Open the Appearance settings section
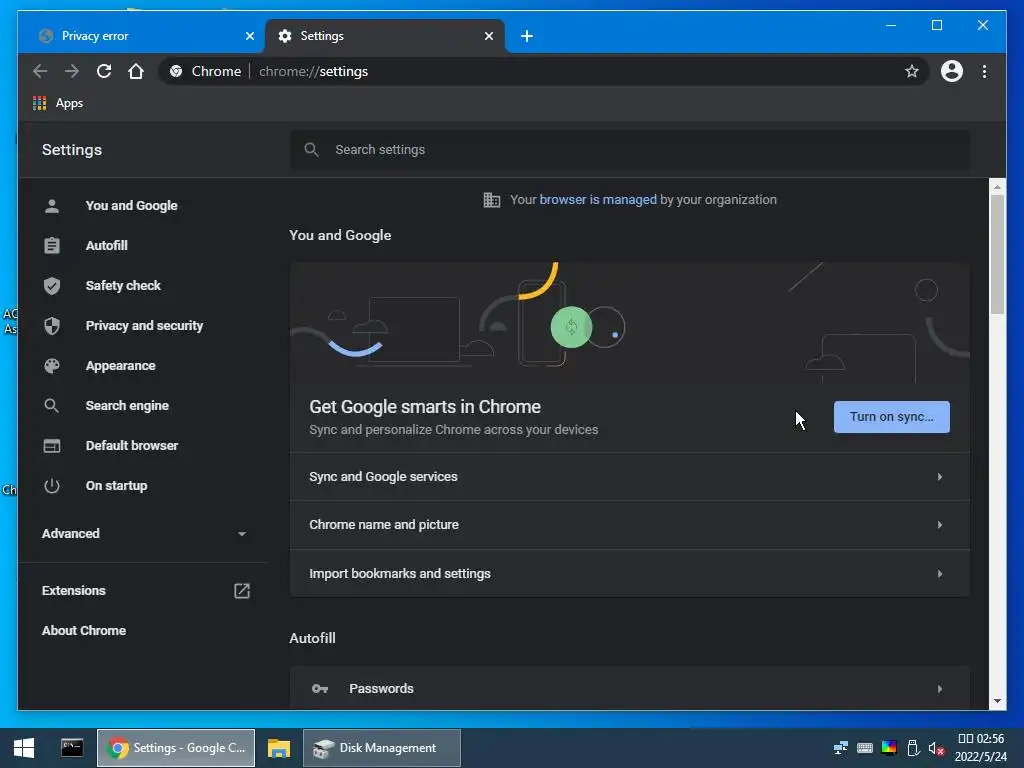1024x768 pixels. [x=120, y=366]
